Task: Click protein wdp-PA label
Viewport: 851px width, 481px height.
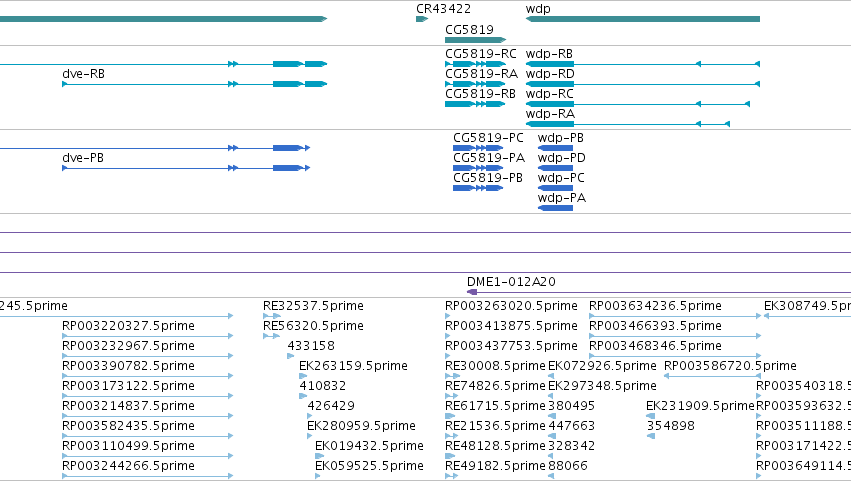Action: (x=562, y=198)
